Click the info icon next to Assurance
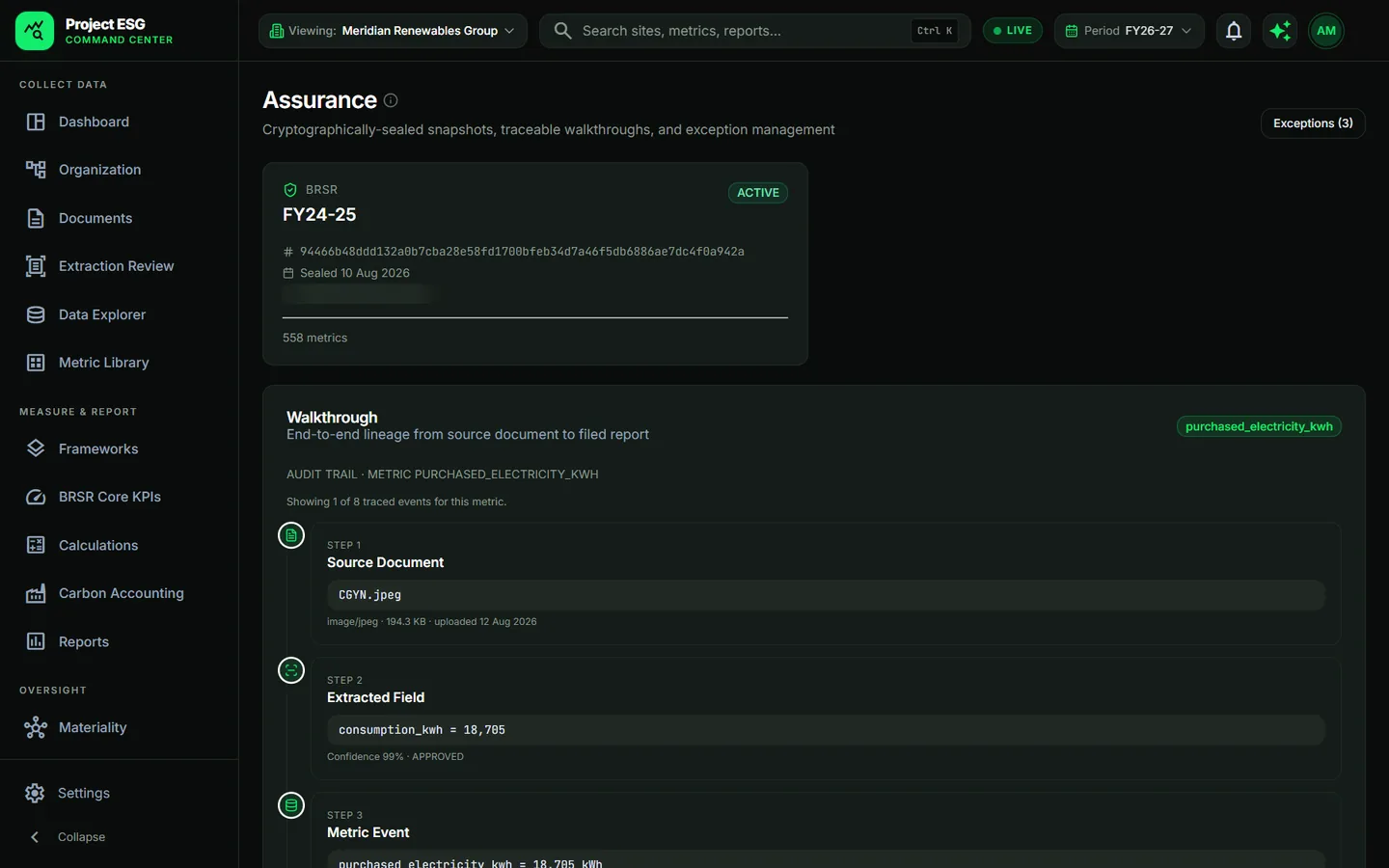The width and height of the screenshot is (1389, 868). (391, 100)
